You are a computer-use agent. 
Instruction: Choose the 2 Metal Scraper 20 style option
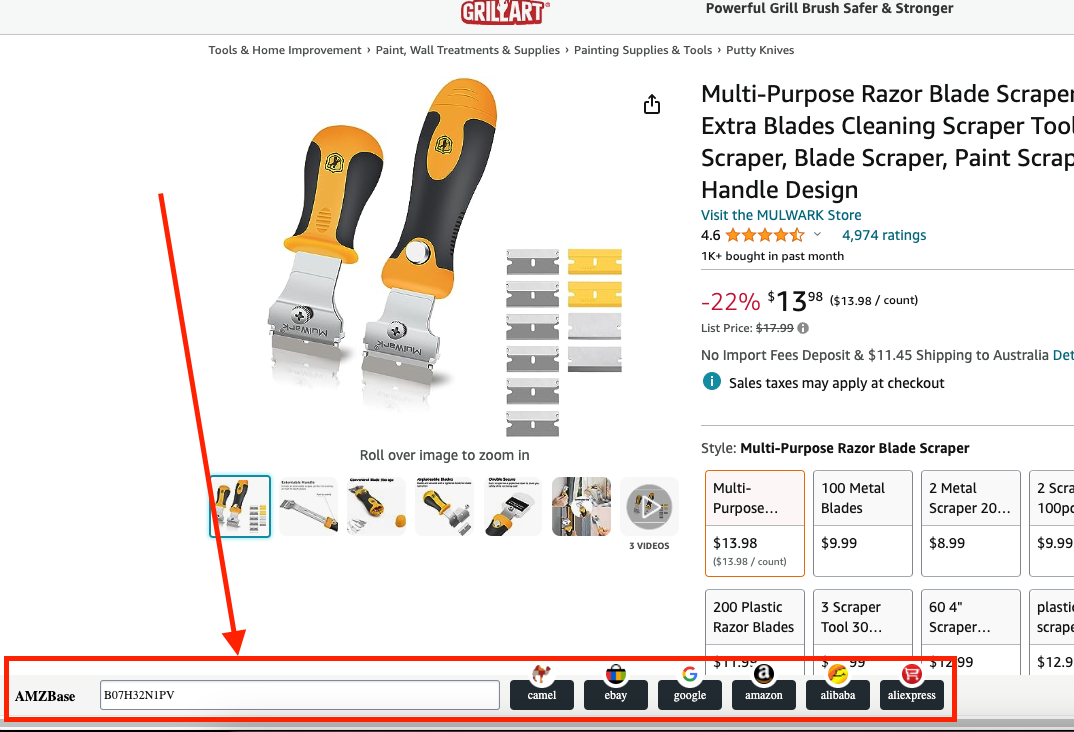(x=971, y=524)
